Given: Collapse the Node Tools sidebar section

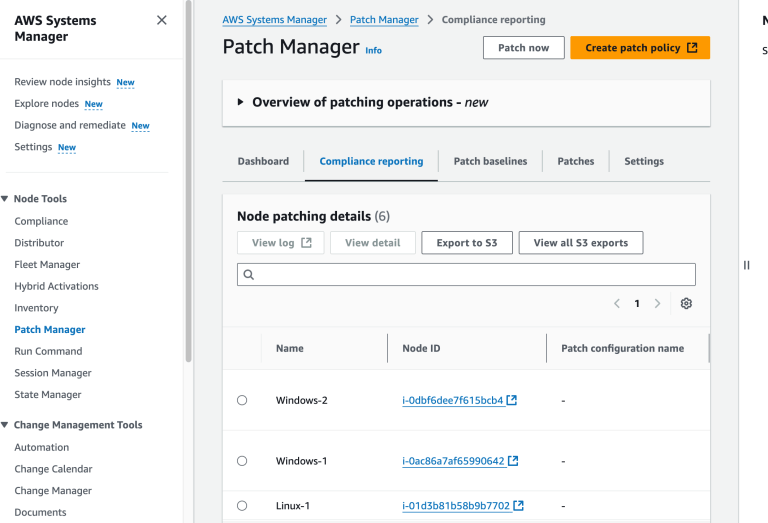Looking at the screenshot, I should tap(5, 199).
